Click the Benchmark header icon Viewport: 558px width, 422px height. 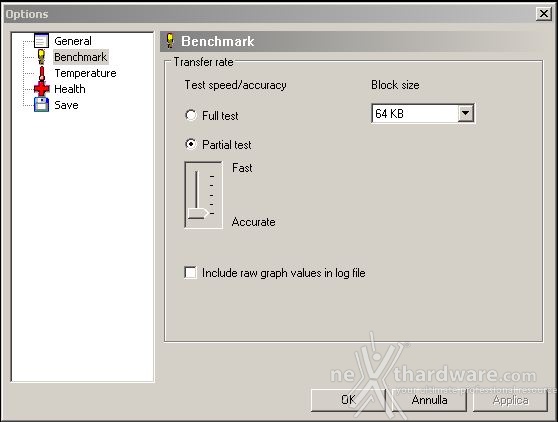[x=170, y=41]
